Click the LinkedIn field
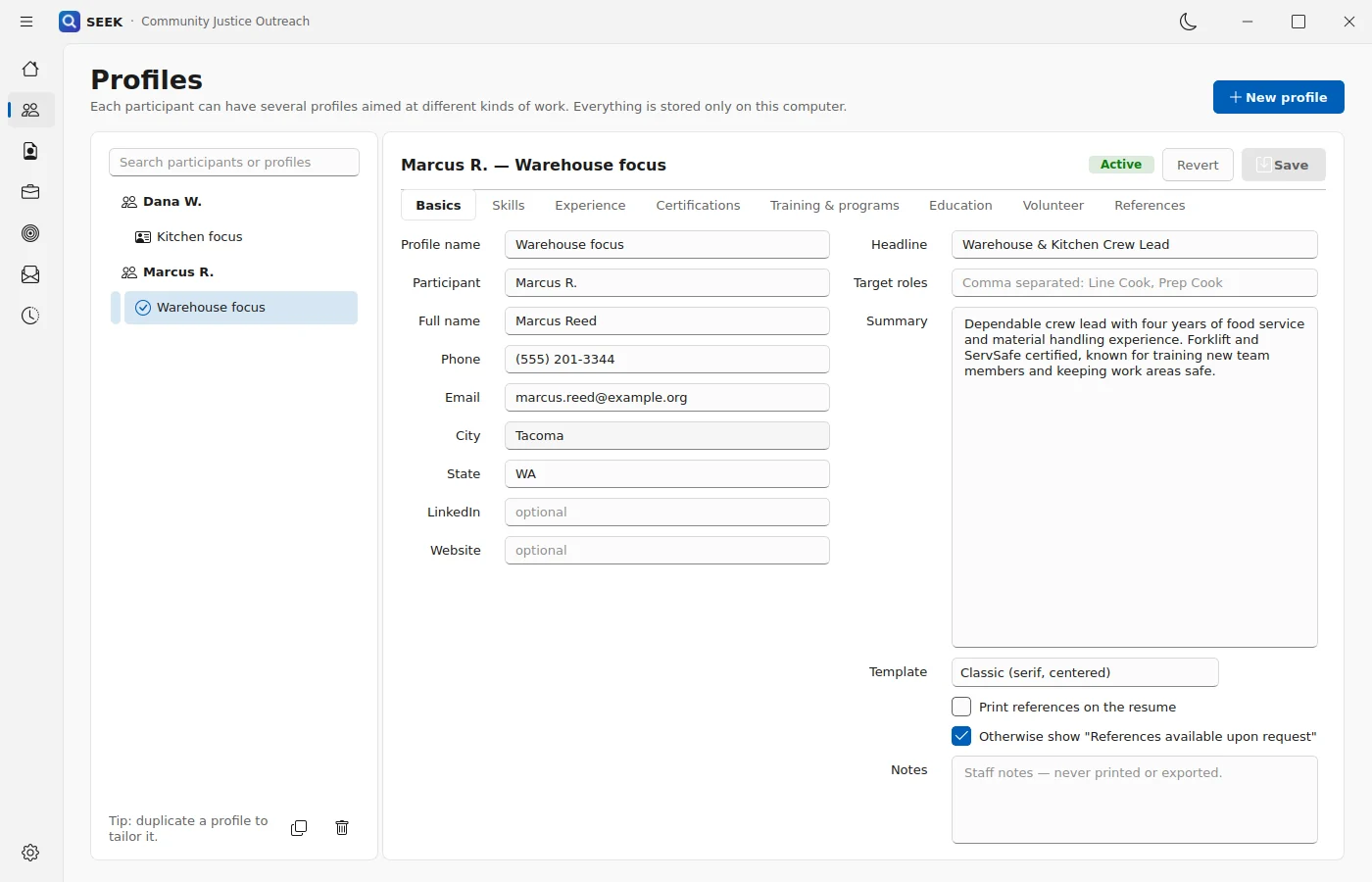 pos(667,512)
